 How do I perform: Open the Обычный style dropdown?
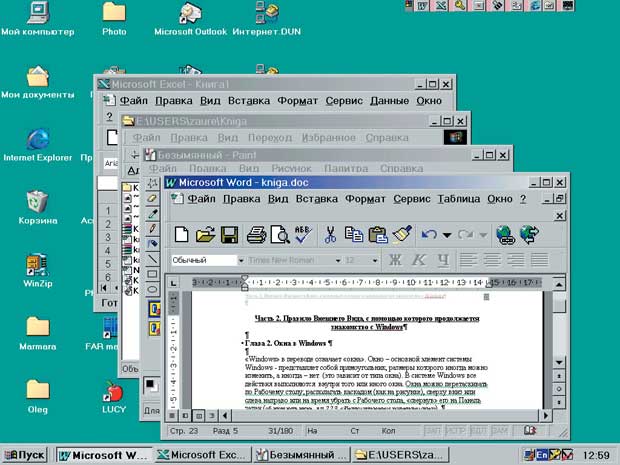coord(241,260)
